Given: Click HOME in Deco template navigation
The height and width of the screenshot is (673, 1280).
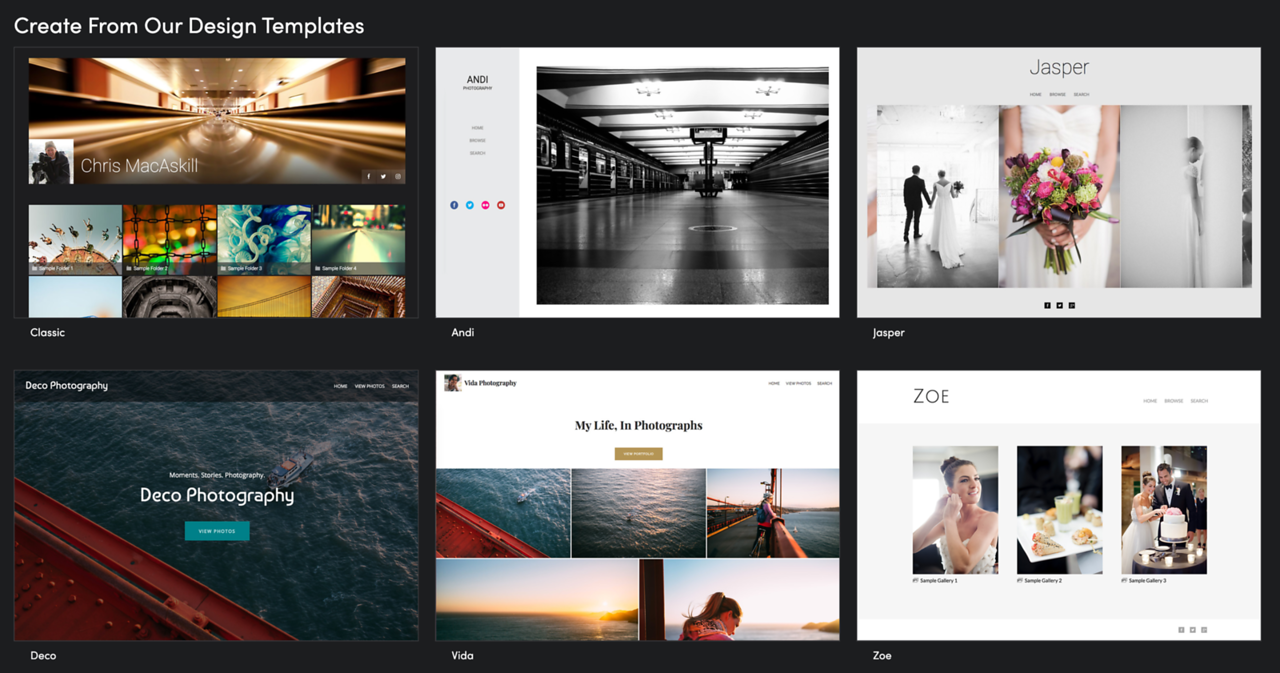Looking at the screenshot, I should (x=341, y=386).
